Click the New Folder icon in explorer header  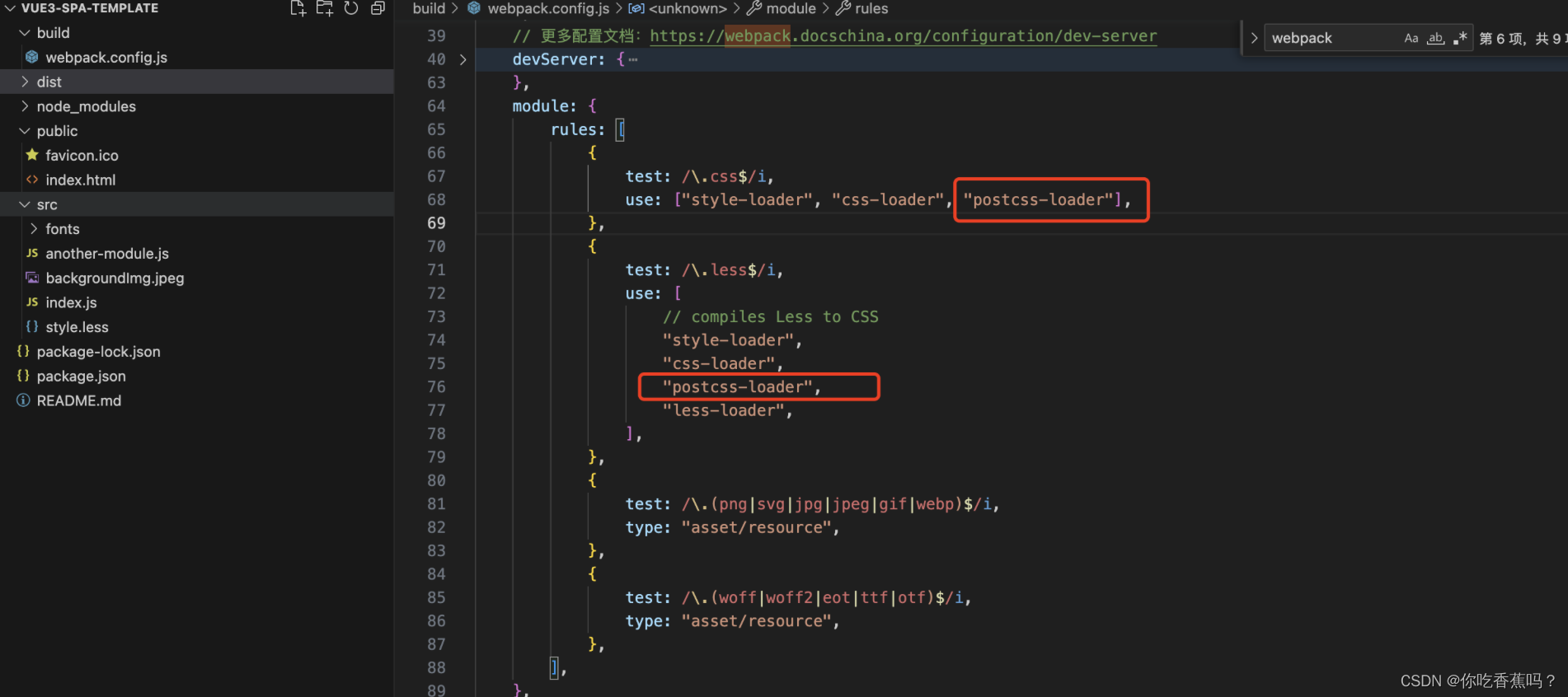click(x=325, y=8)
